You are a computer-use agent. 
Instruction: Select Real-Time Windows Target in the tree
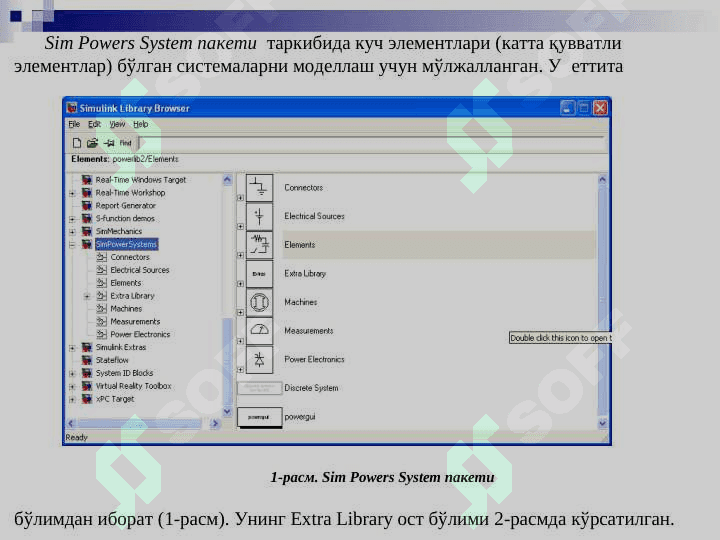(141, 180)
